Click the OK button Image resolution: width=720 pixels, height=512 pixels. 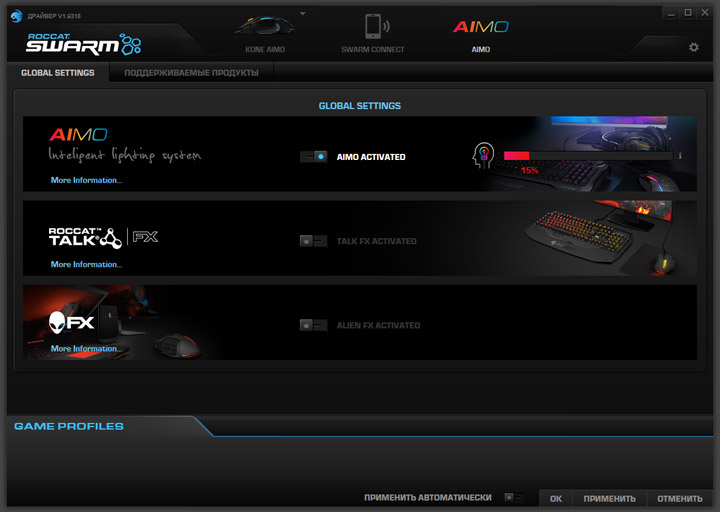coord(556,498)
